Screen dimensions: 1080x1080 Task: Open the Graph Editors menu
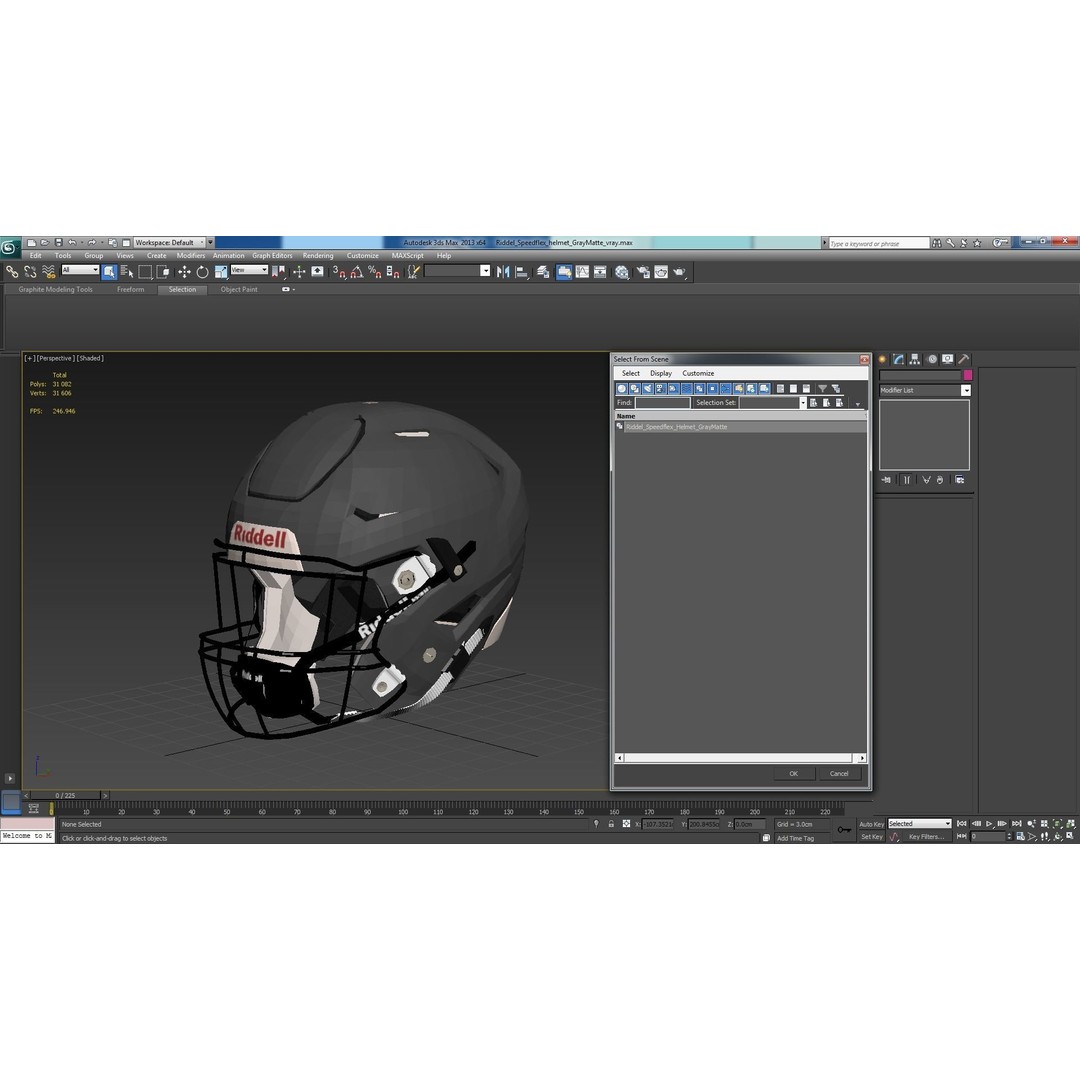point(272,256)
